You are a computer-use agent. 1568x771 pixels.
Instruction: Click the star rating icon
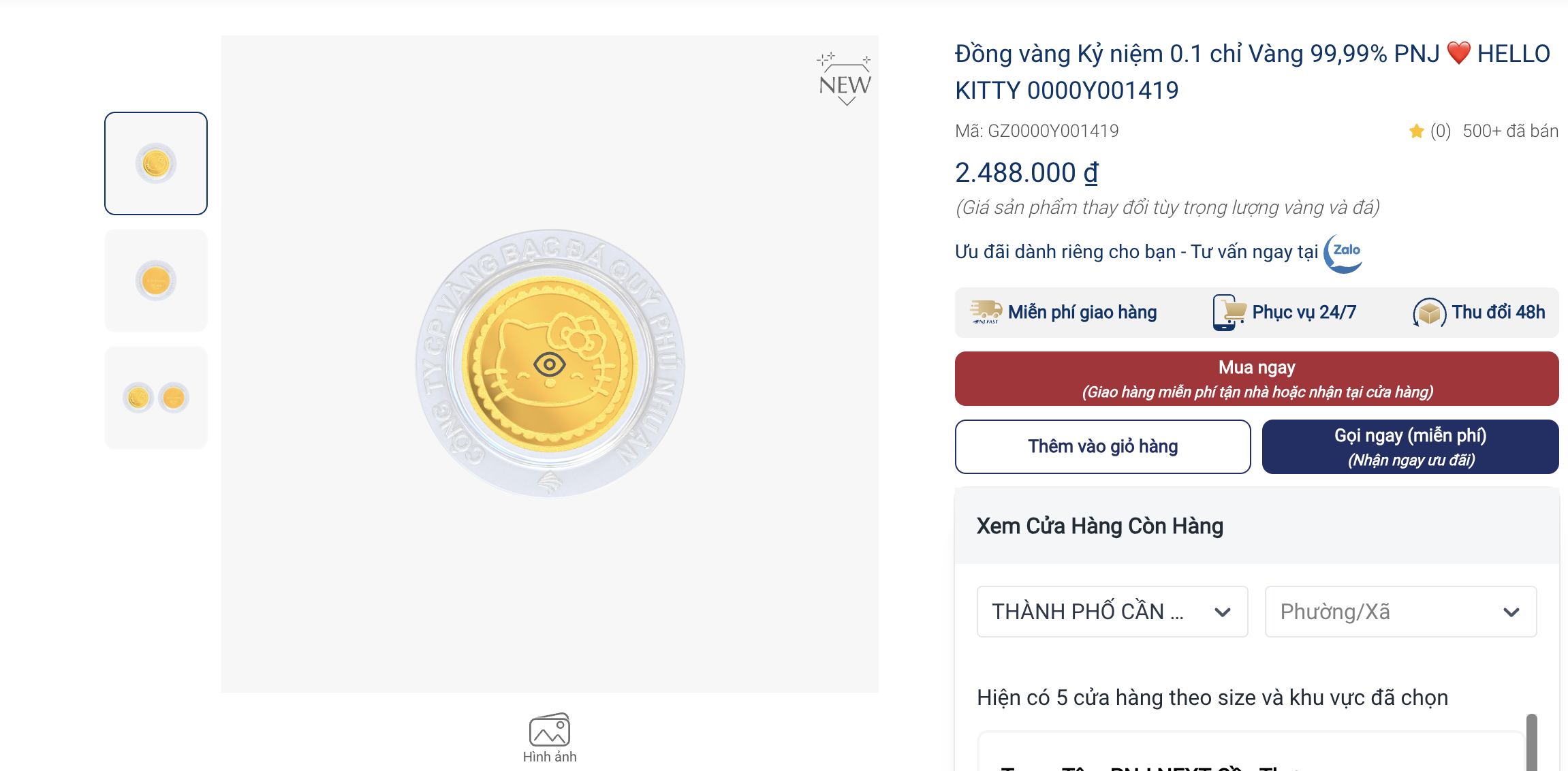1417,130
